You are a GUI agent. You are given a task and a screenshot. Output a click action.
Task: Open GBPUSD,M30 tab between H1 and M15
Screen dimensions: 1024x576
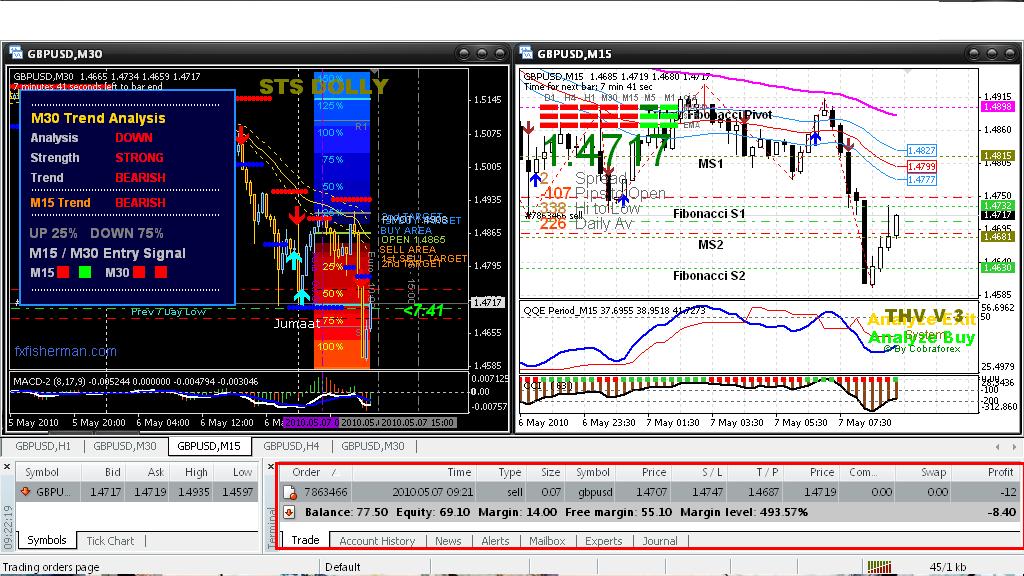[x=125, y=446]
